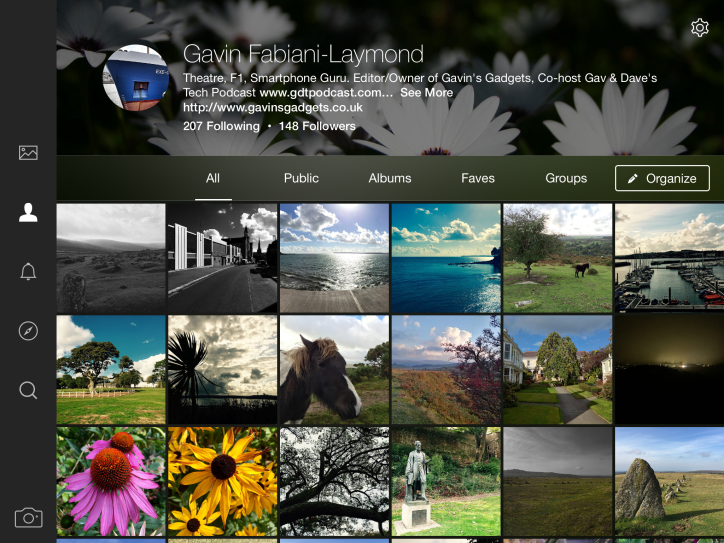Screen dimensions: 724x543
Task: Select the profile person icon in sidebar
Action: [x=28, y=212]
